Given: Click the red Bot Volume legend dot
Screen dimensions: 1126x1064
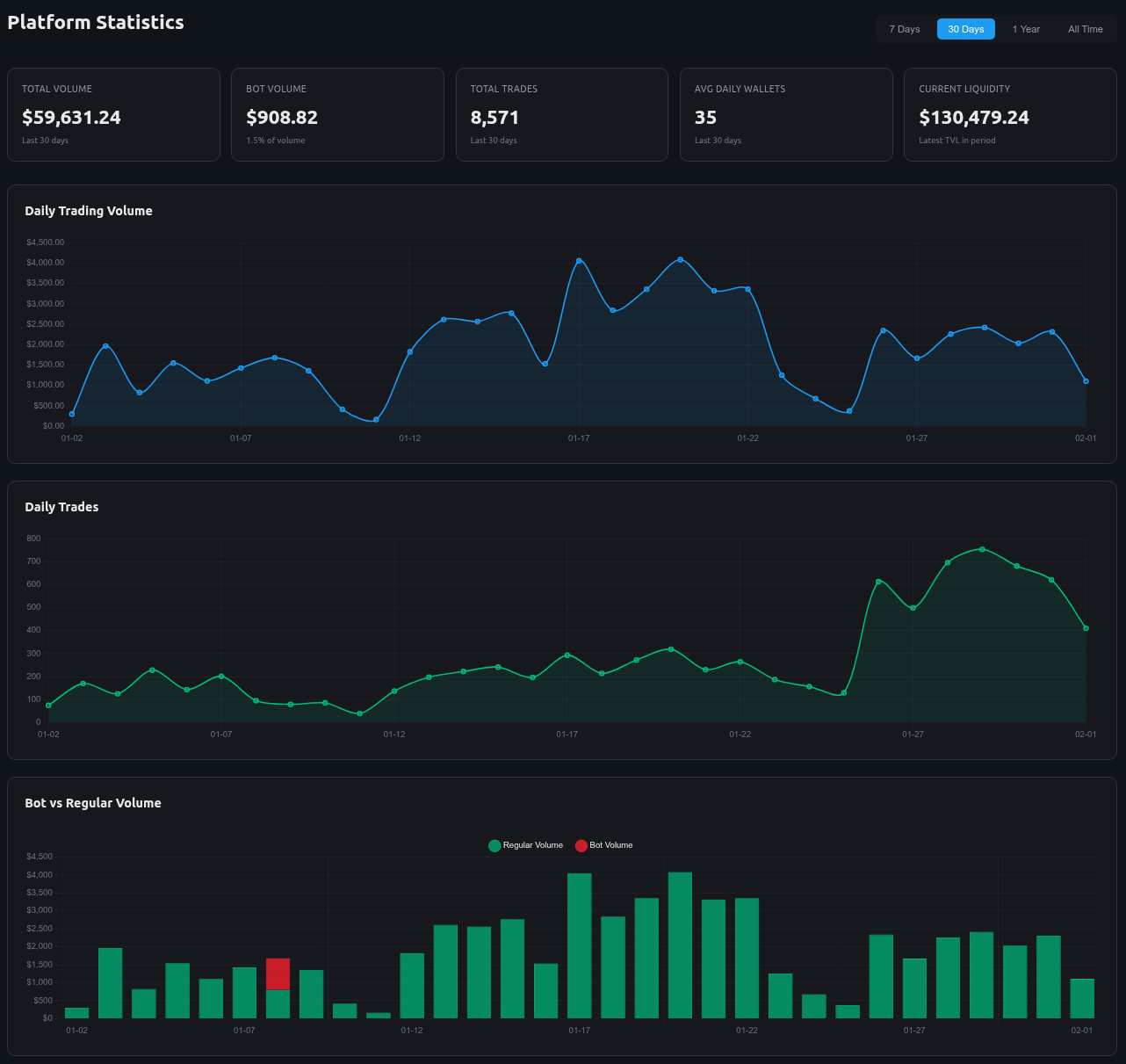Looking at the screenshot, I should [x=581, y=844].
